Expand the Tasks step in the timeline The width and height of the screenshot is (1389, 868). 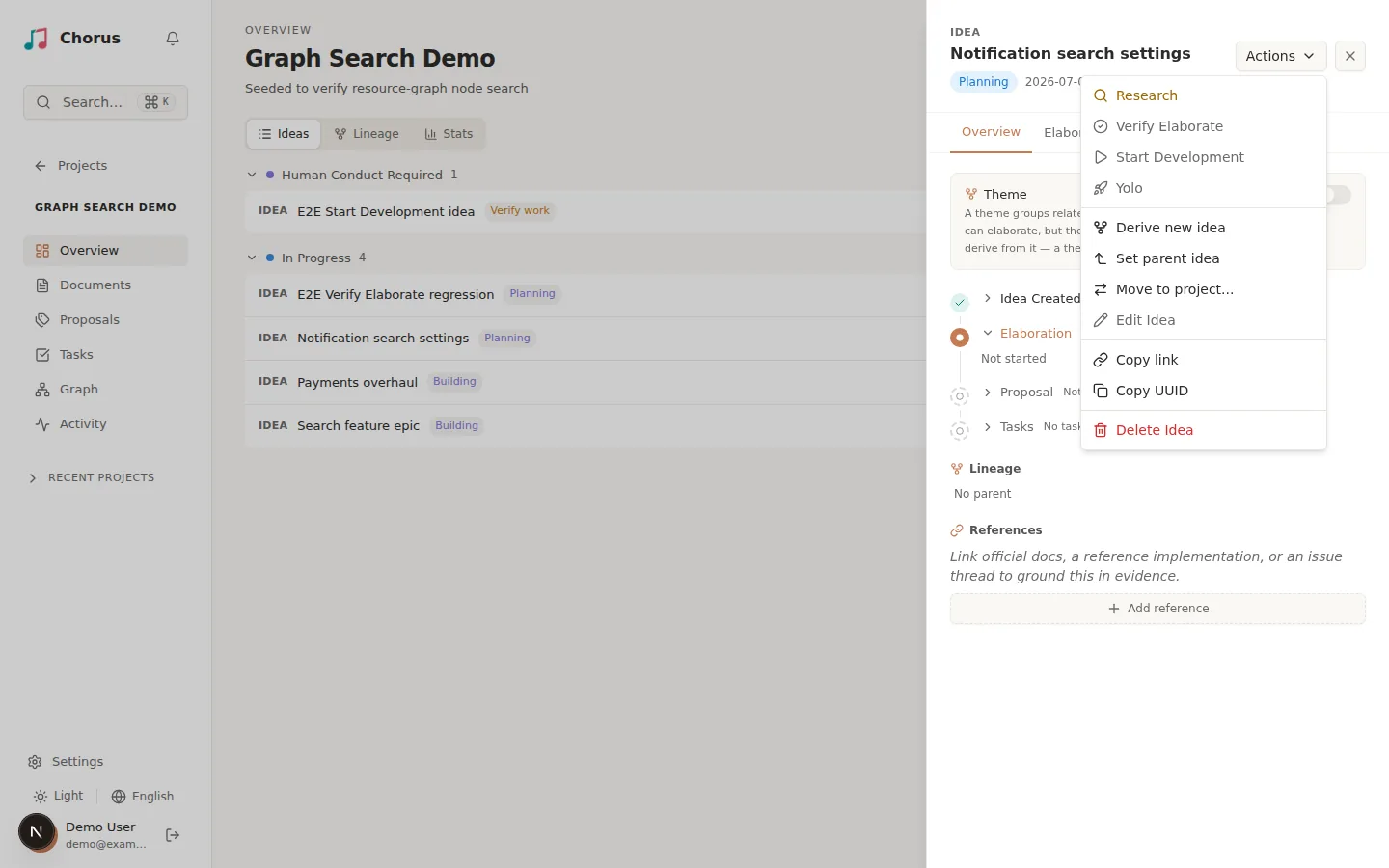[988, 427]
